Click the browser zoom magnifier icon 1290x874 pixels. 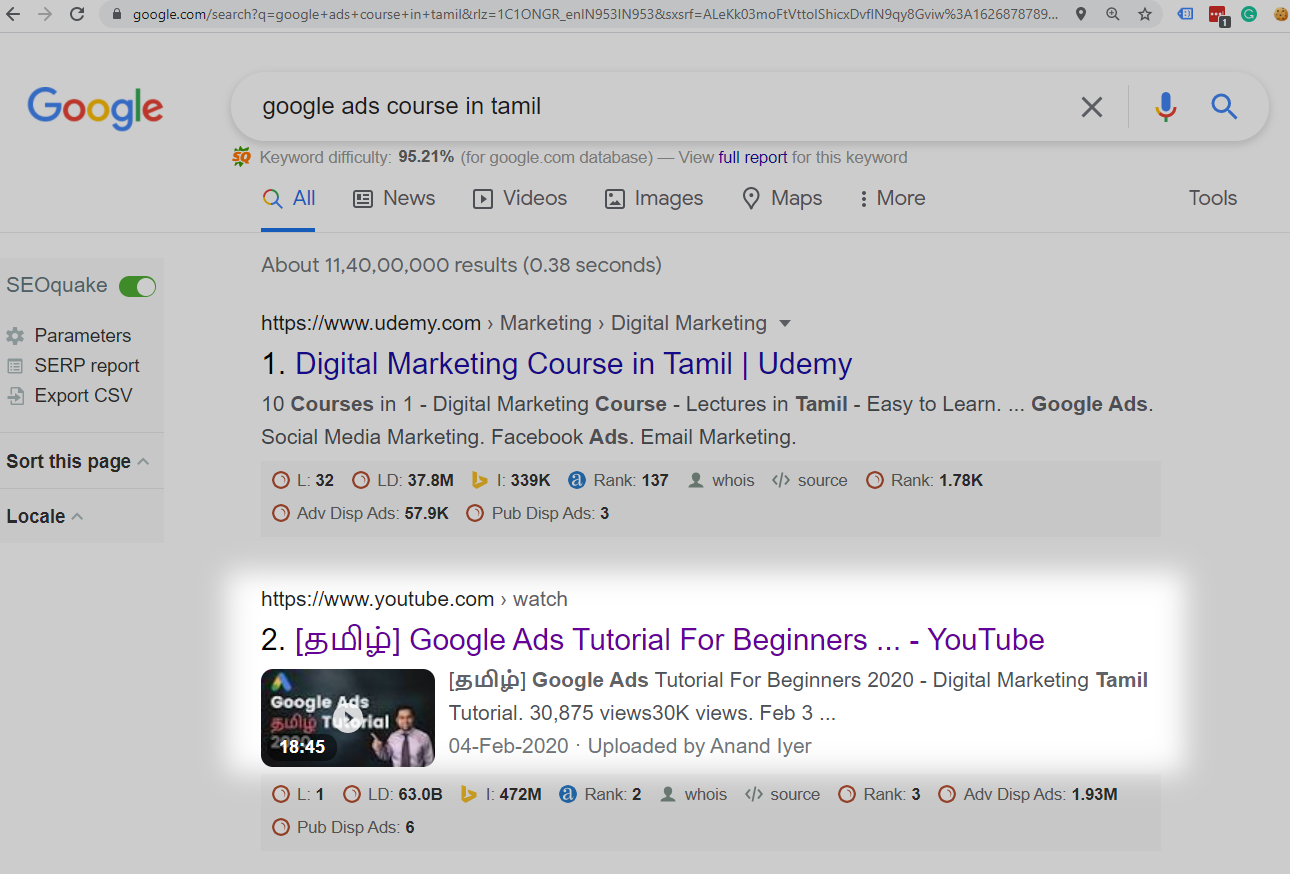1113,14
